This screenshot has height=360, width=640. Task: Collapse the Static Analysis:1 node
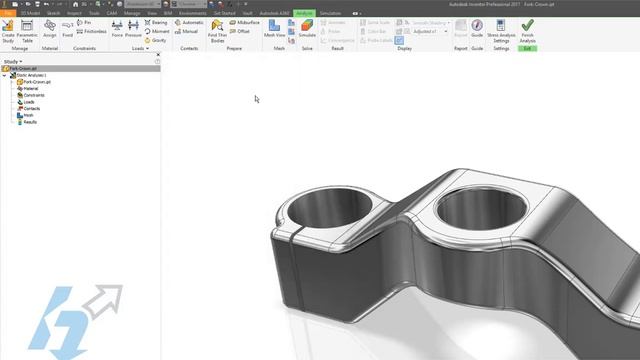point(4,76)
